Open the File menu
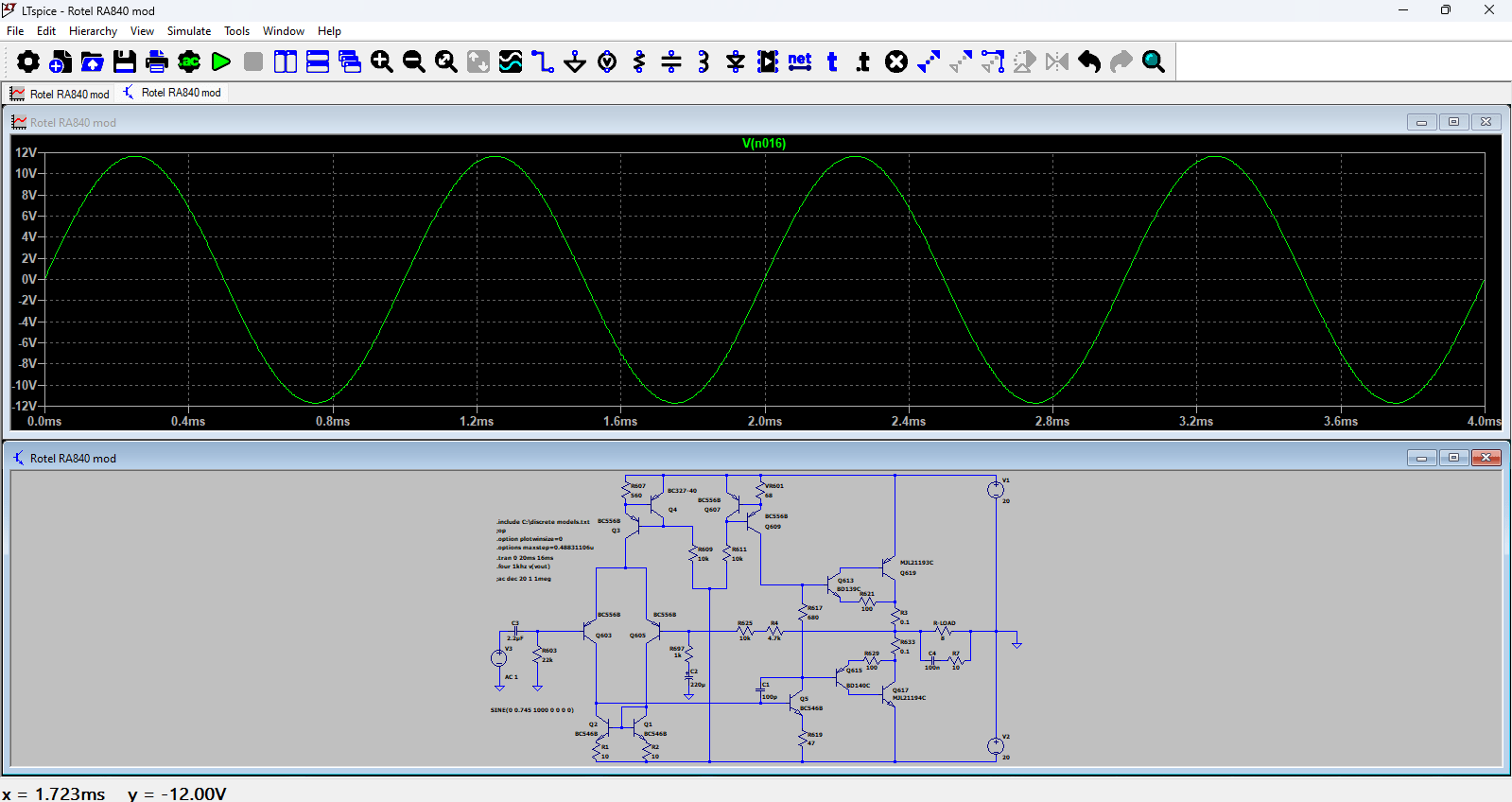The image size is (1512, 802). pyautogui.click(x=15, y=31)
